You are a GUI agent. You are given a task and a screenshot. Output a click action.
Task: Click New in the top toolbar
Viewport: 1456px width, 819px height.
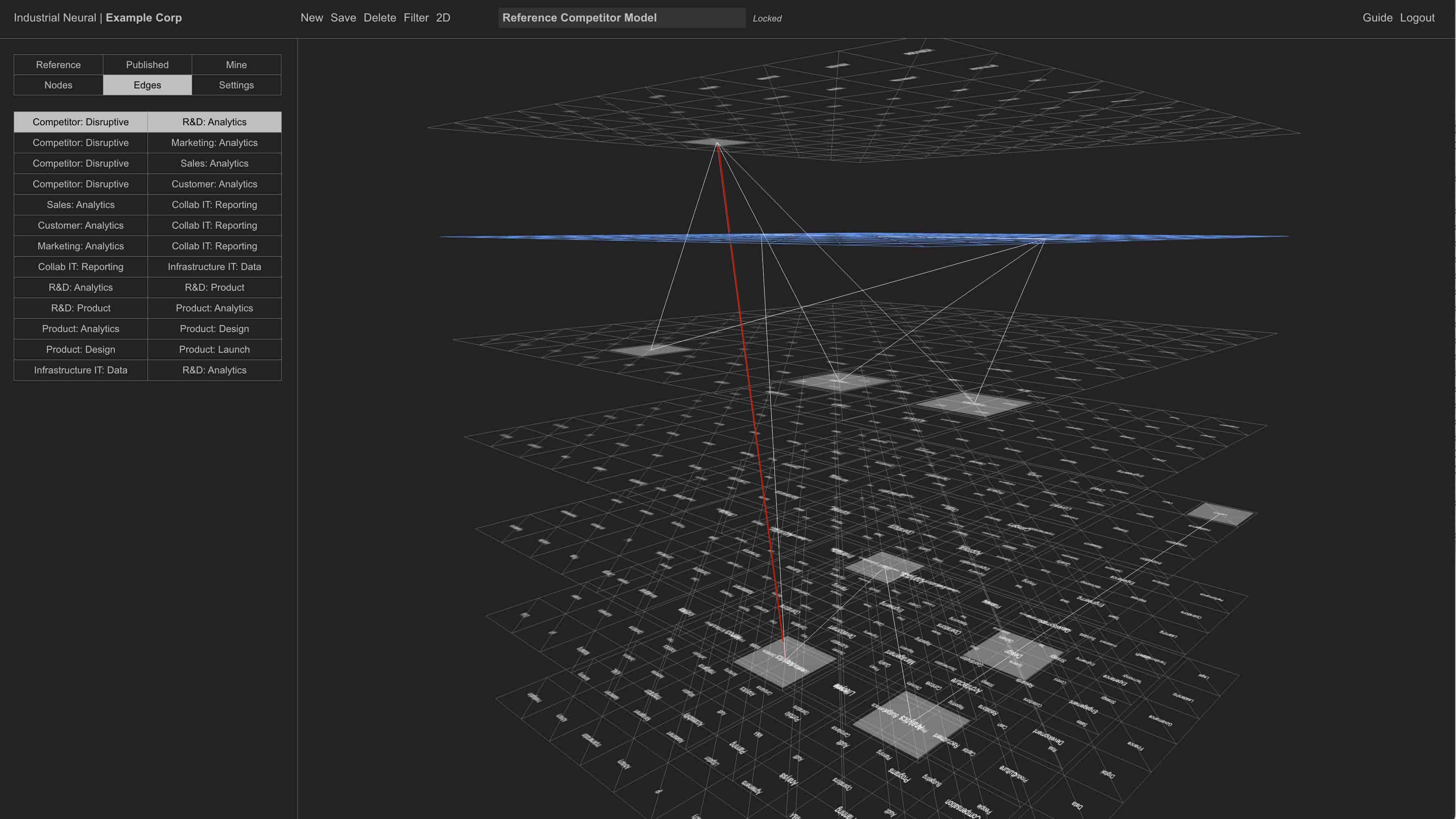click(311, 17)
